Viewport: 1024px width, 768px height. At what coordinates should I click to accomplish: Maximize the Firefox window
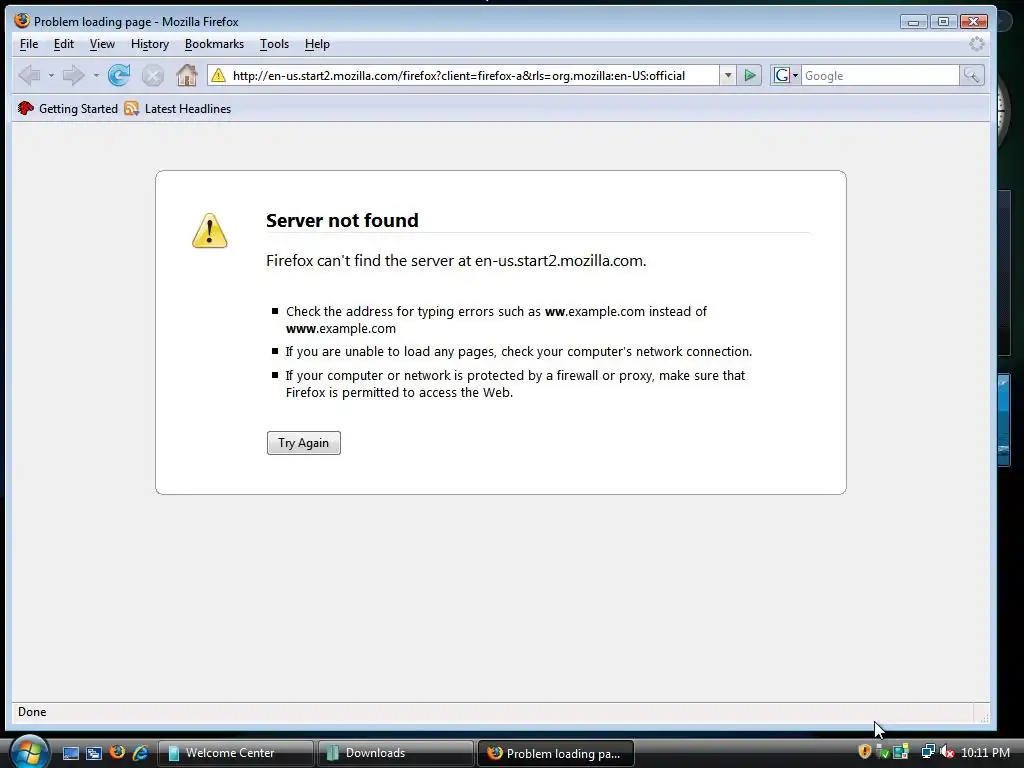tap(943, 22)
